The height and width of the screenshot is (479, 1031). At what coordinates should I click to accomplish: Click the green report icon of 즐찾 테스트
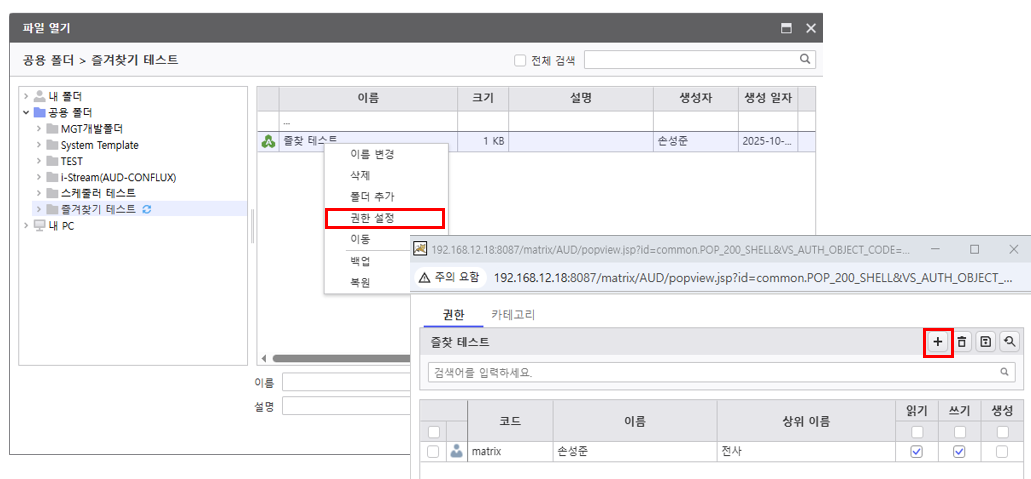coord(268,141)
